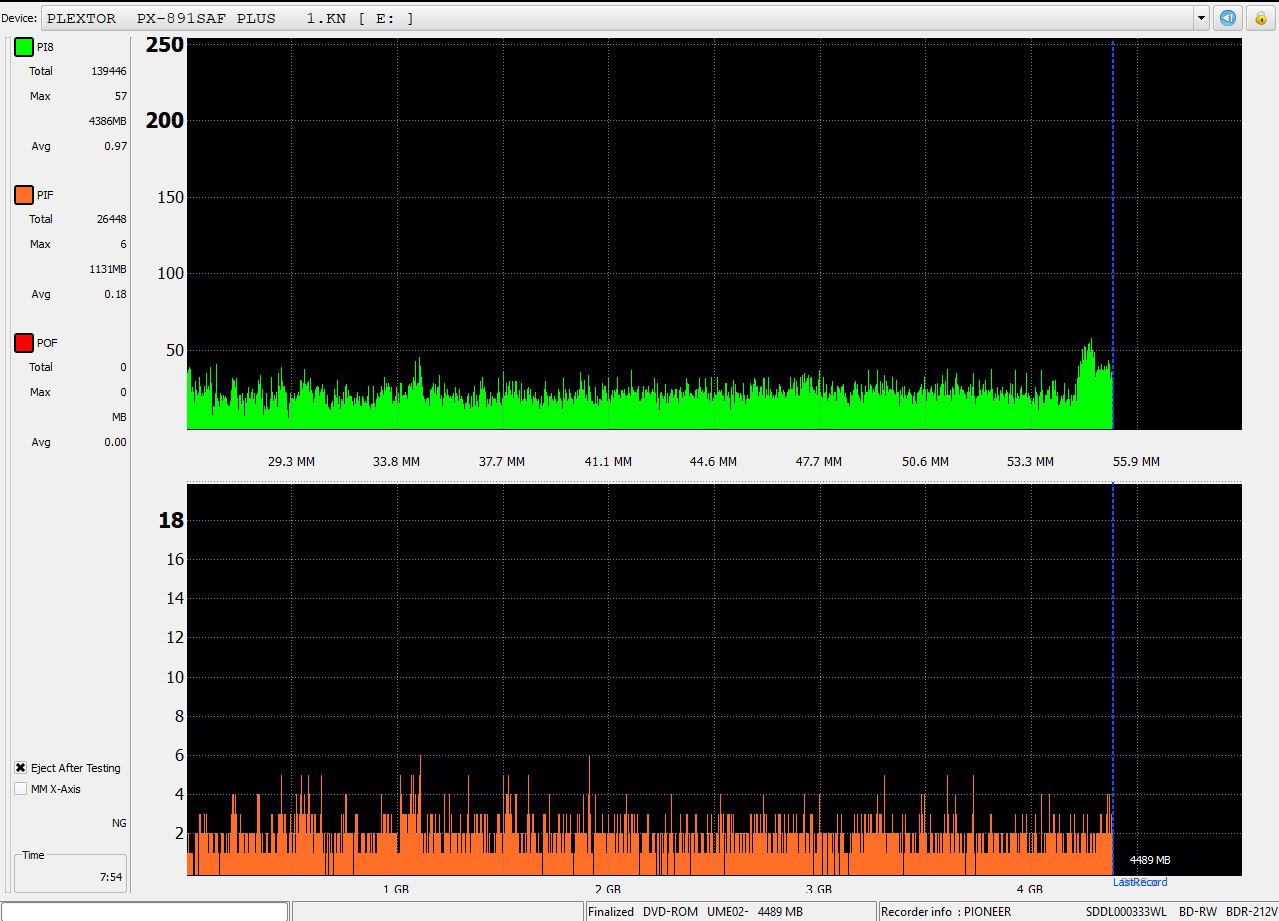Click the blue dashed end line in upper graph
Screen dimensions: 1279x921
(x=1112, y=200)
